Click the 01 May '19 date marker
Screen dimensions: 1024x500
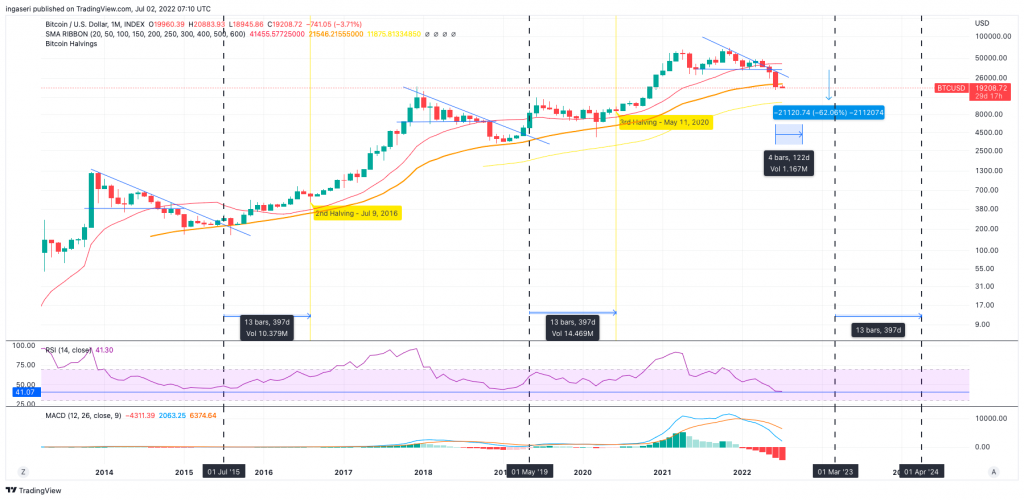click(x=530, y=471)
